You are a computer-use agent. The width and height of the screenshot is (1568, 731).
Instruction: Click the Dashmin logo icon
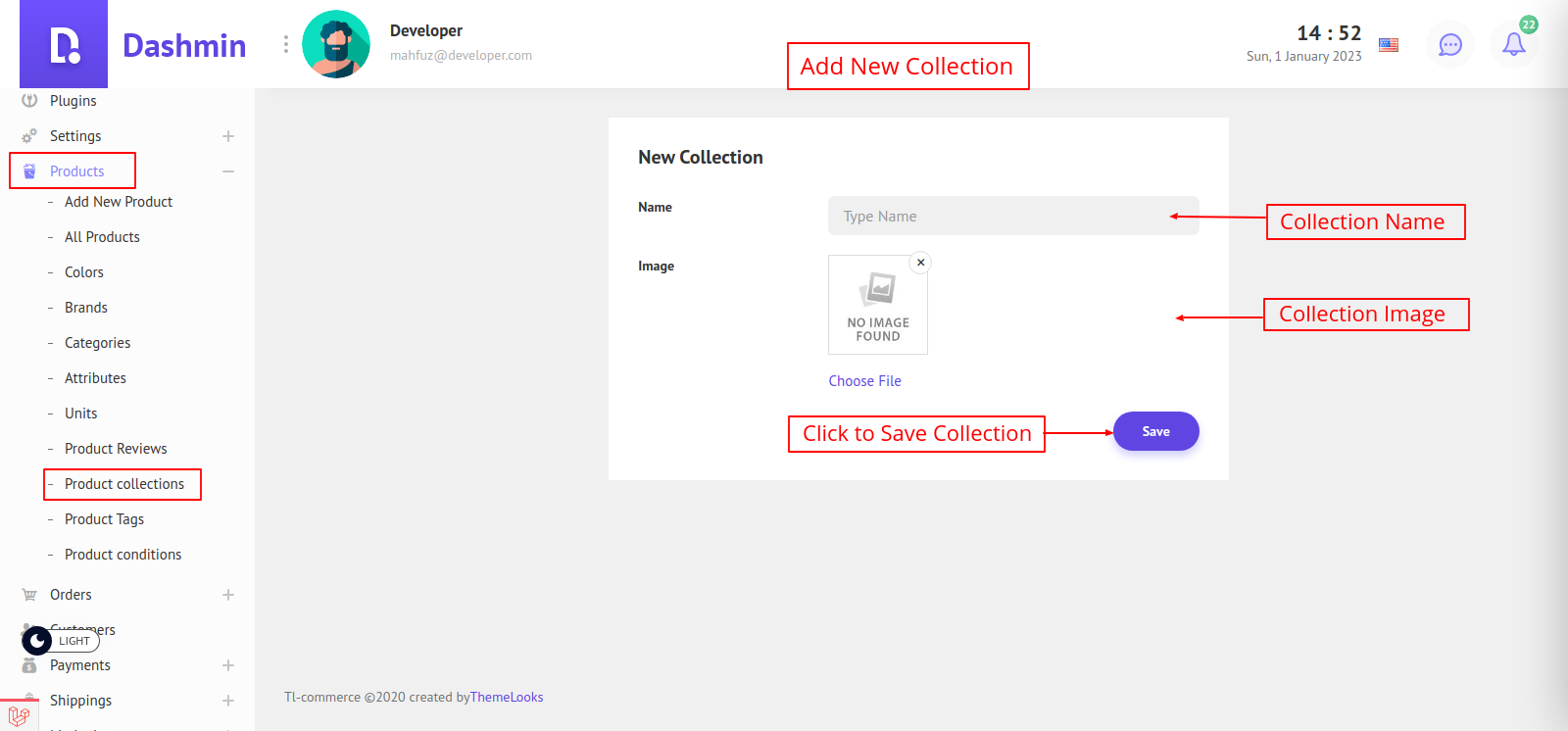click(x=64, y=45)
